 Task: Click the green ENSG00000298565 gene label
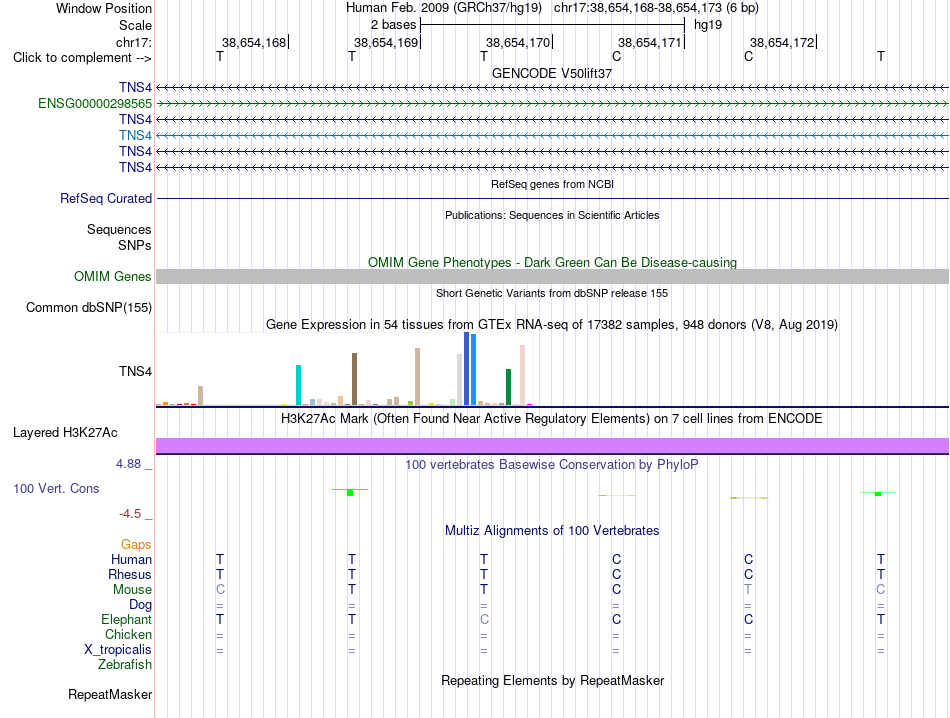click(95, 104)
